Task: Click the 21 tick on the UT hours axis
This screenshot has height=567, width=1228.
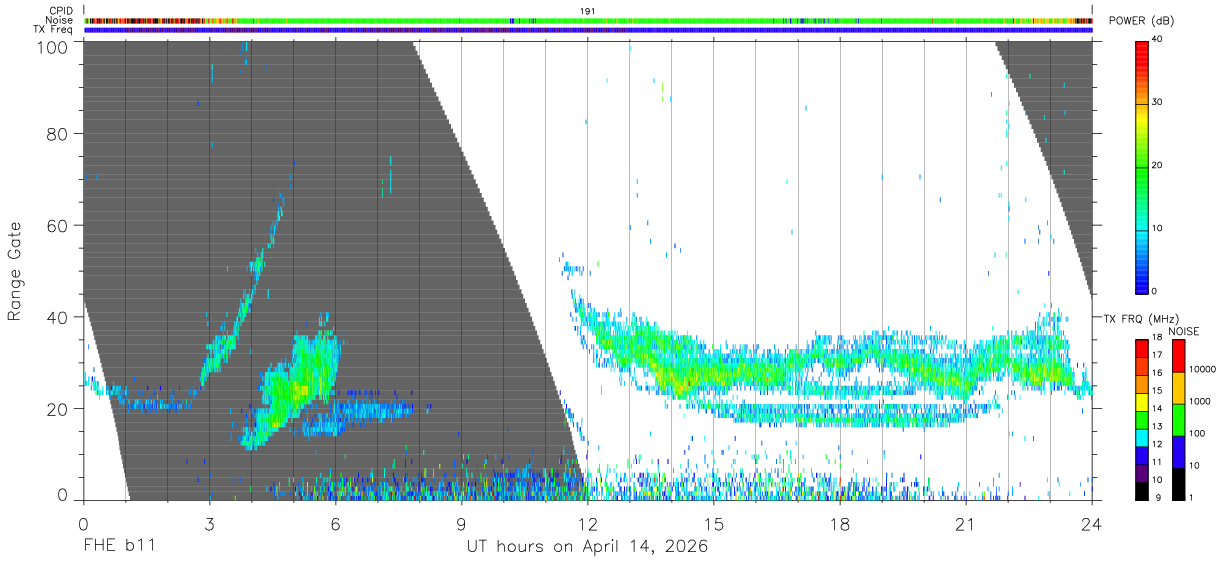Action: (965, 523)
